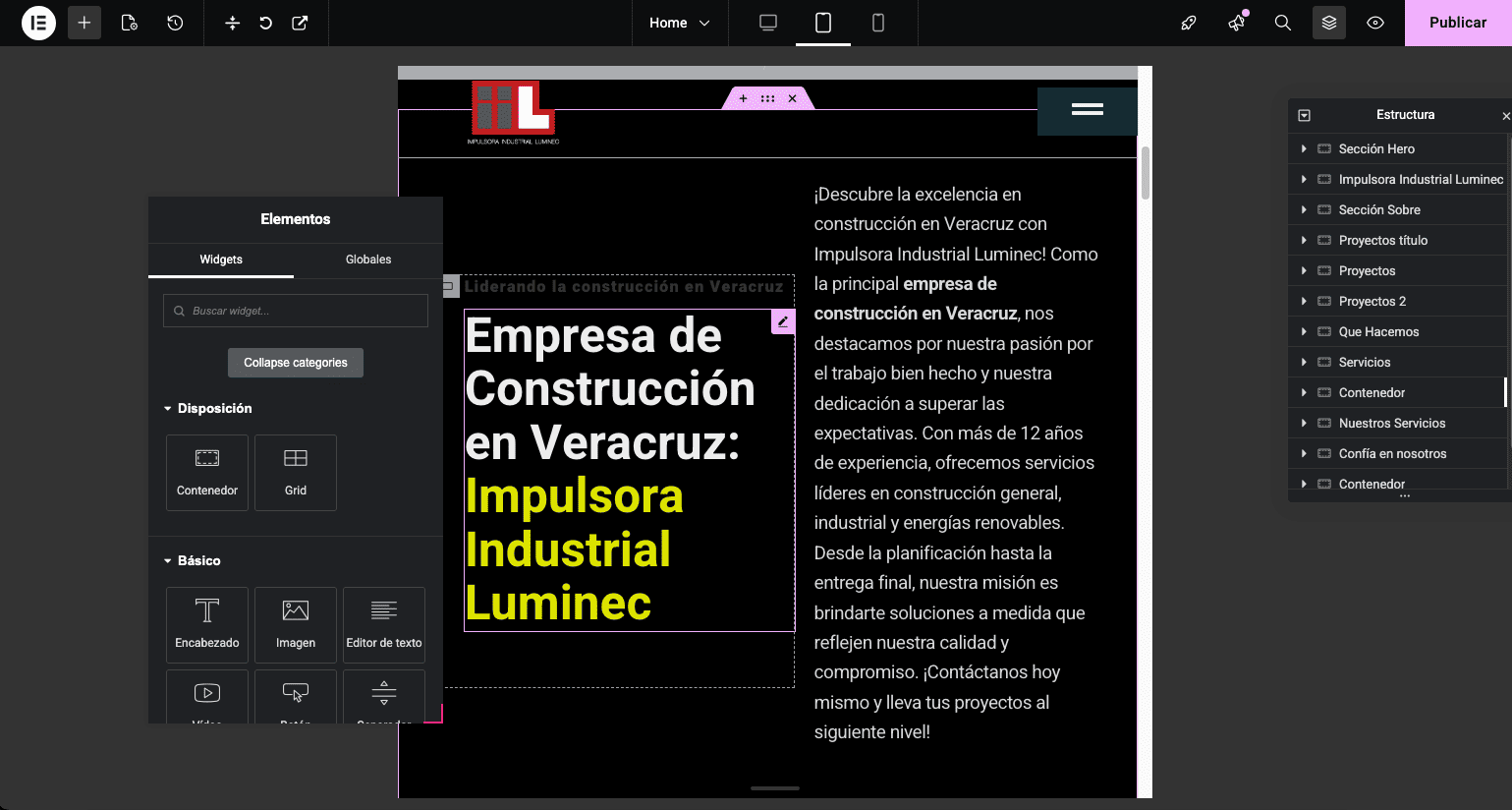Select the Botón widget
Image resolution: width=1512 pixels, height=810 pixels.
[296, 697]
